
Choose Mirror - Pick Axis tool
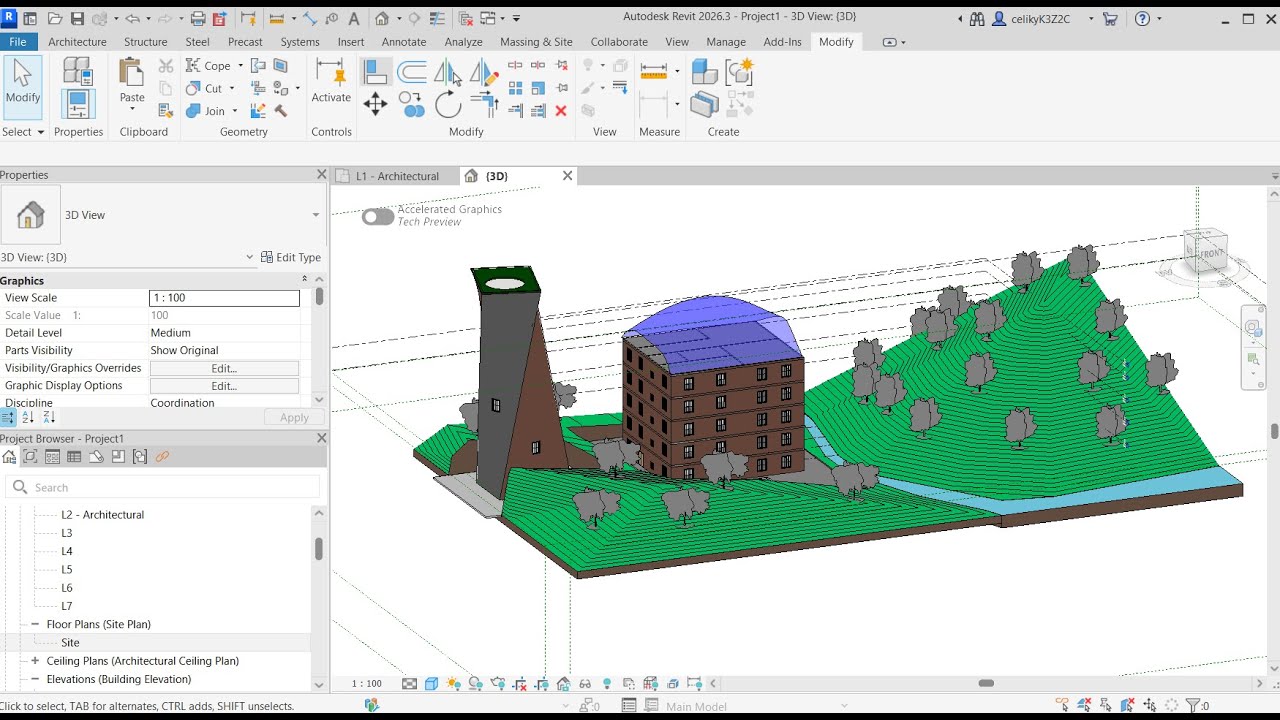pos(448,72)
